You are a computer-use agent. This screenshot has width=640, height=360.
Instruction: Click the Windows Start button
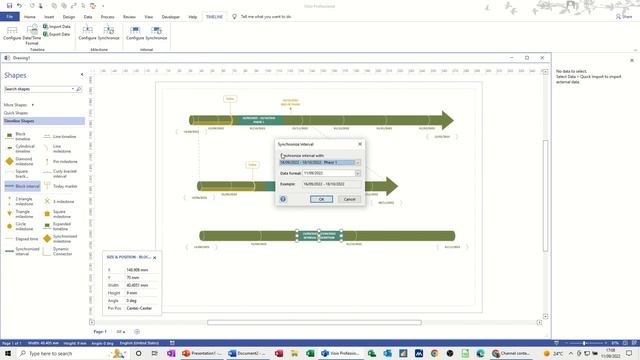click(8, 353)
